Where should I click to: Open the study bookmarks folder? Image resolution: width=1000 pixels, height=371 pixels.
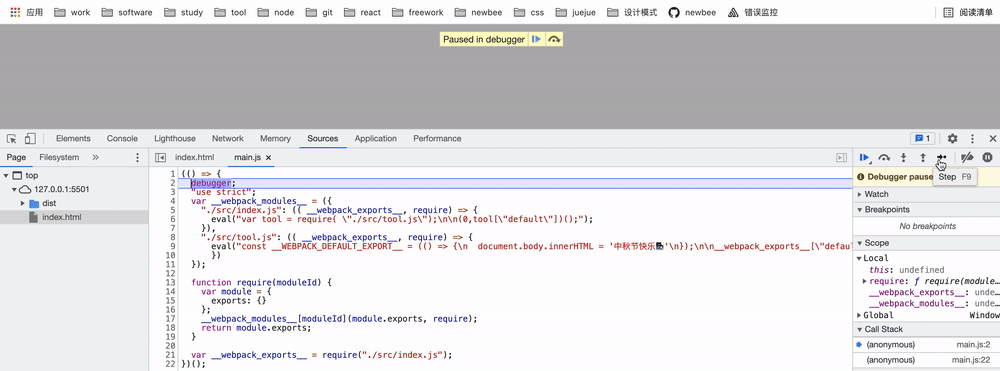click(x=184, y=12)
